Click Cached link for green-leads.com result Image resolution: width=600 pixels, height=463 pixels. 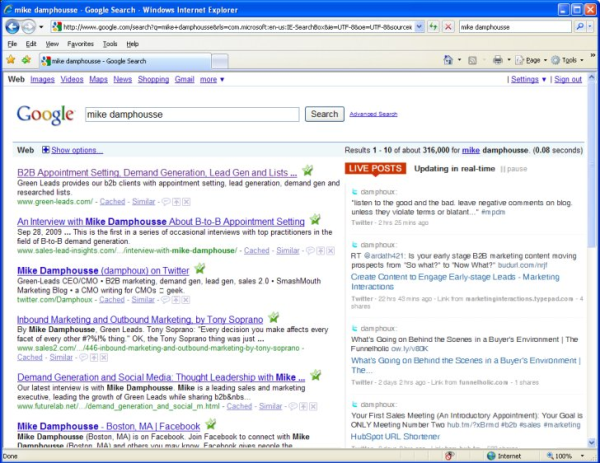112,201
